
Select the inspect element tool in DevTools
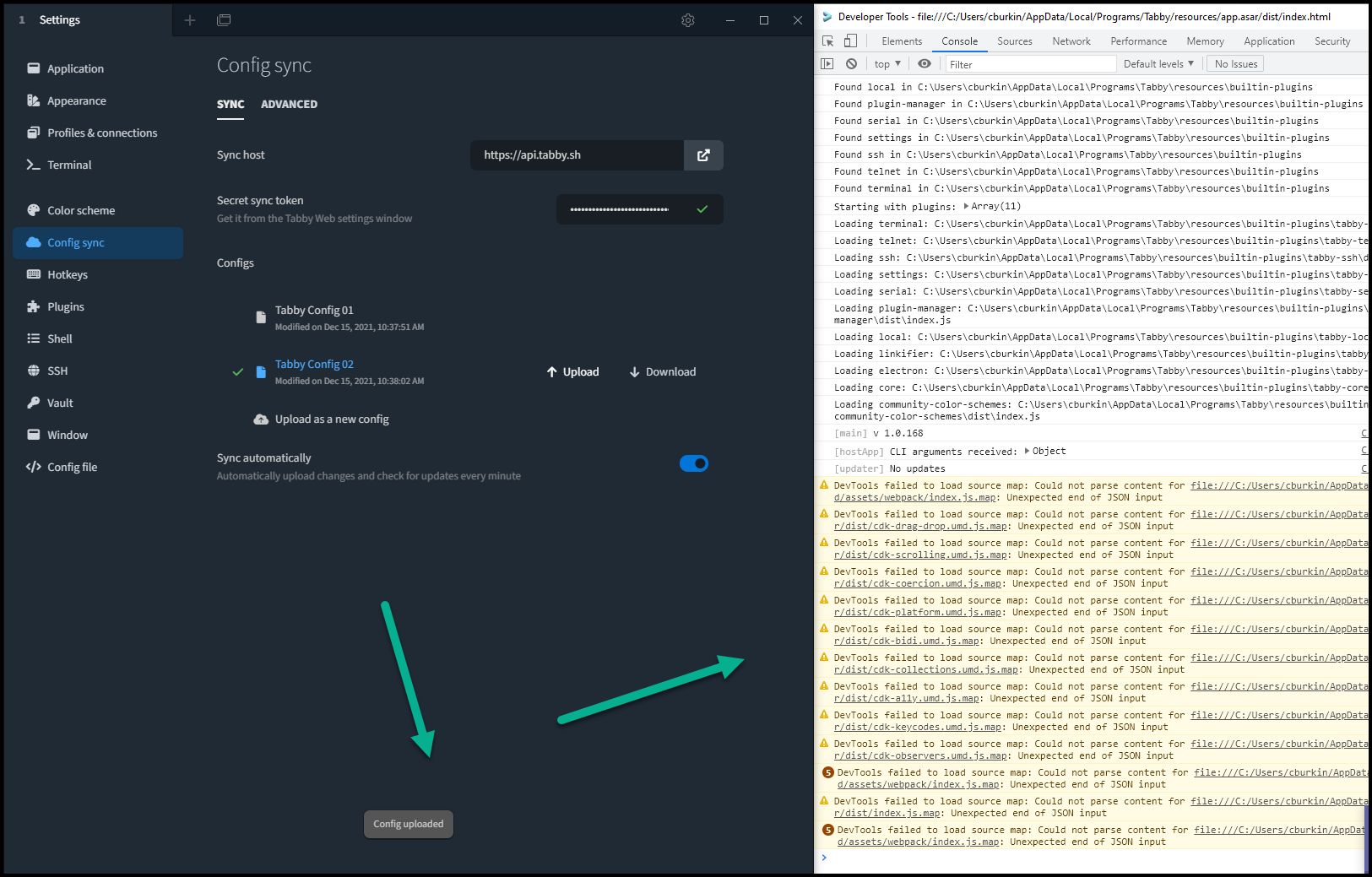tap(827, 40)
